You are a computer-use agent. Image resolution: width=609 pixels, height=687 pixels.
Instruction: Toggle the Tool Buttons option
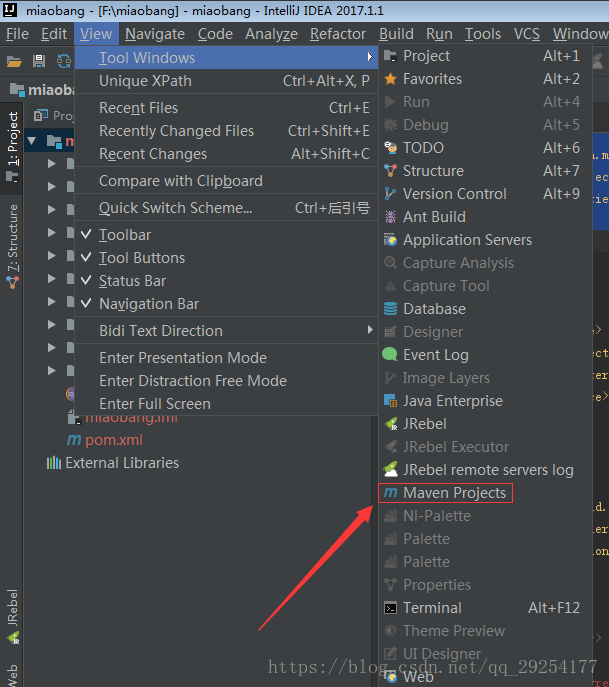click(x=227, y=258)
